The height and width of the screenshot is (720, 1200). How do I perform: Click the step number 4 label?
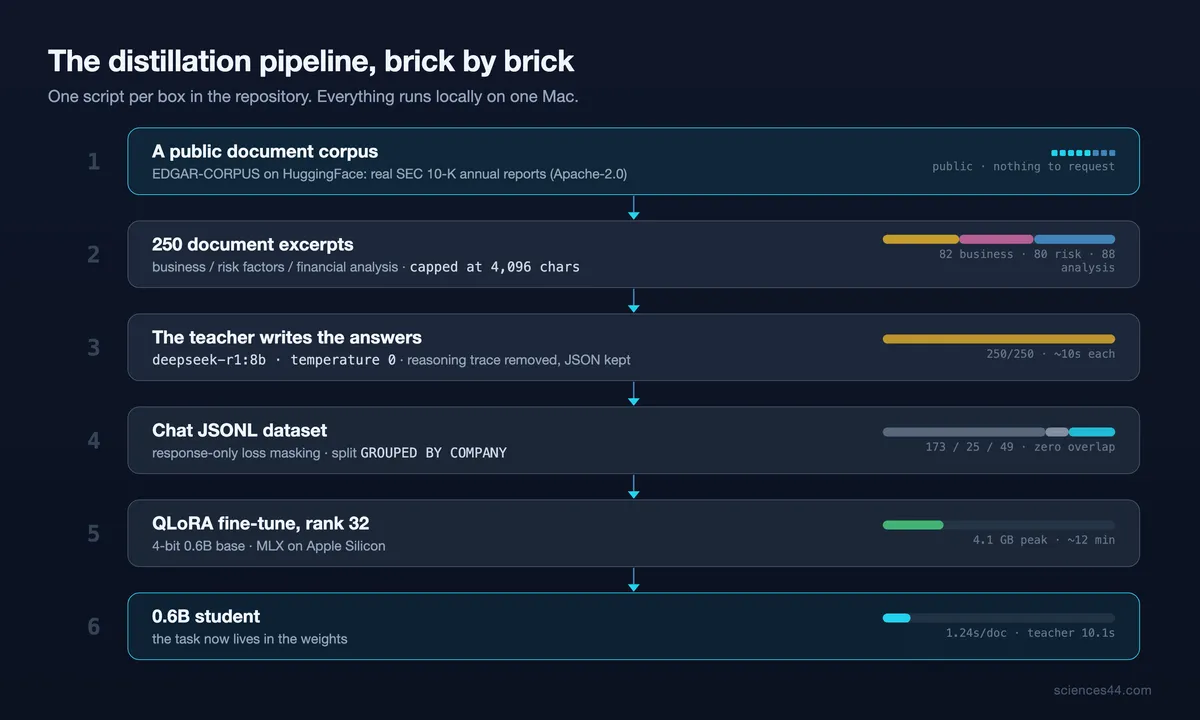(93, 440)
